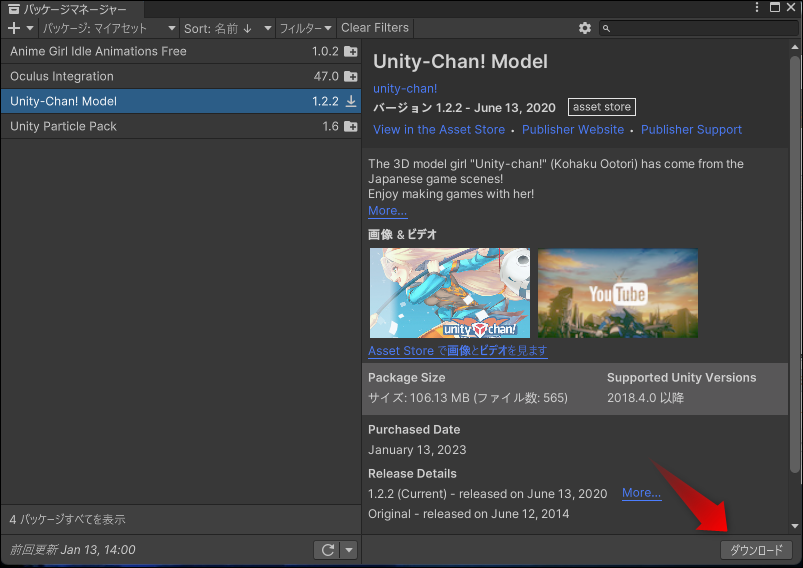
Task: Open the unity-chan! publisher link
Action: tap(405, 89)
